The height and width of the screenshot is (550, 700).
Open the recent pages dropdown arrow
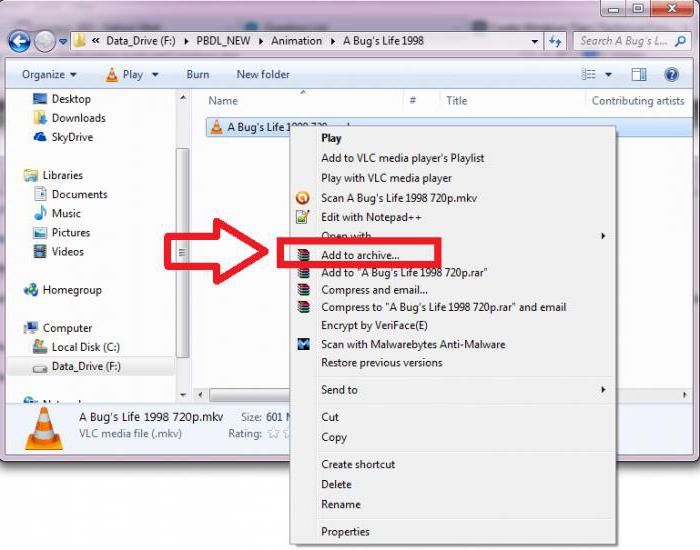tap(63, 42)
